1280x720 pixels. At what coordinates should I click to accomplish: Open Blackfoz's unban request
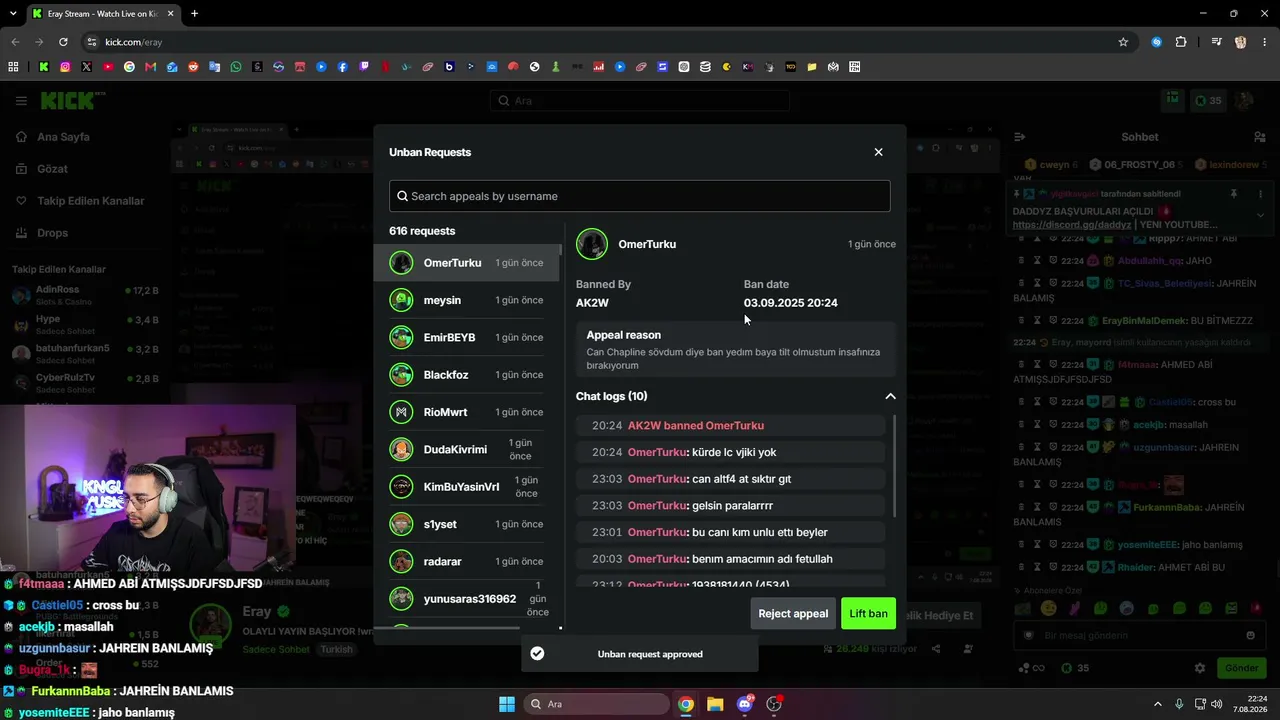click(x=467, y=375)
